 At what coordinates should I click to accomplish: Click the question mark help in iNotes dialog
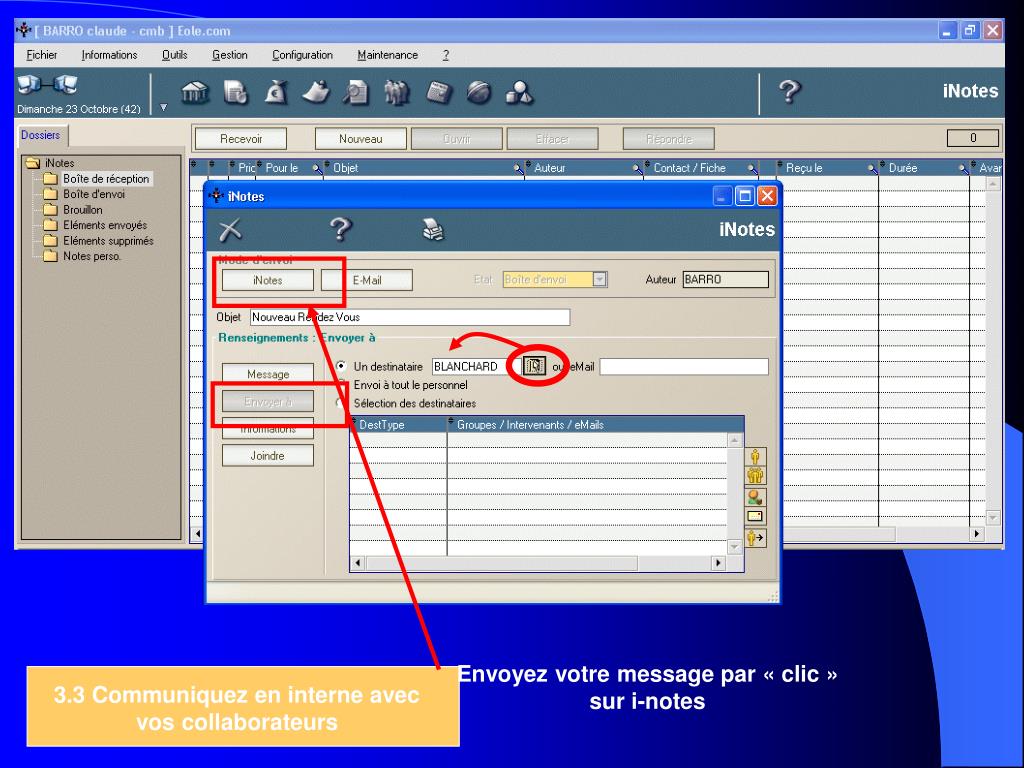(x=340, y=229)
